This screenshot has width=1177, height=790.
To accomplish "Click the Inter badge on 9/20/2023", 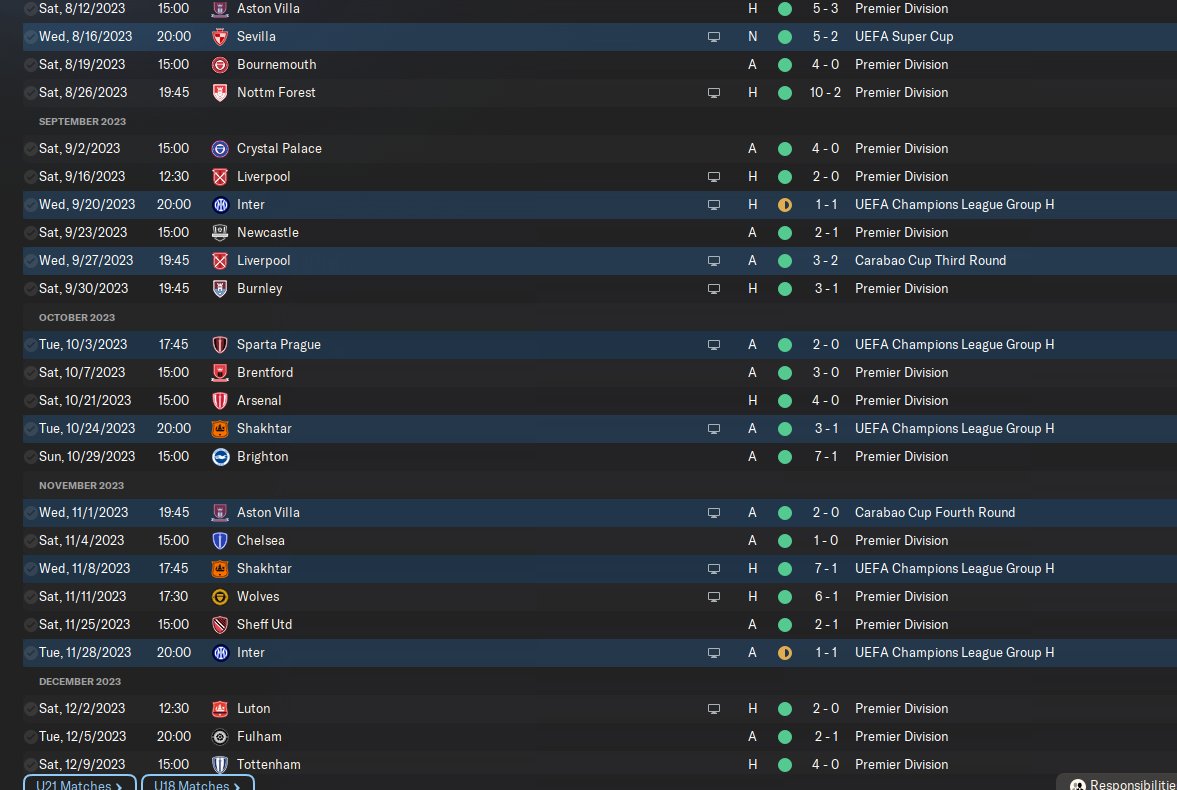I will click(x=220, y=205).
